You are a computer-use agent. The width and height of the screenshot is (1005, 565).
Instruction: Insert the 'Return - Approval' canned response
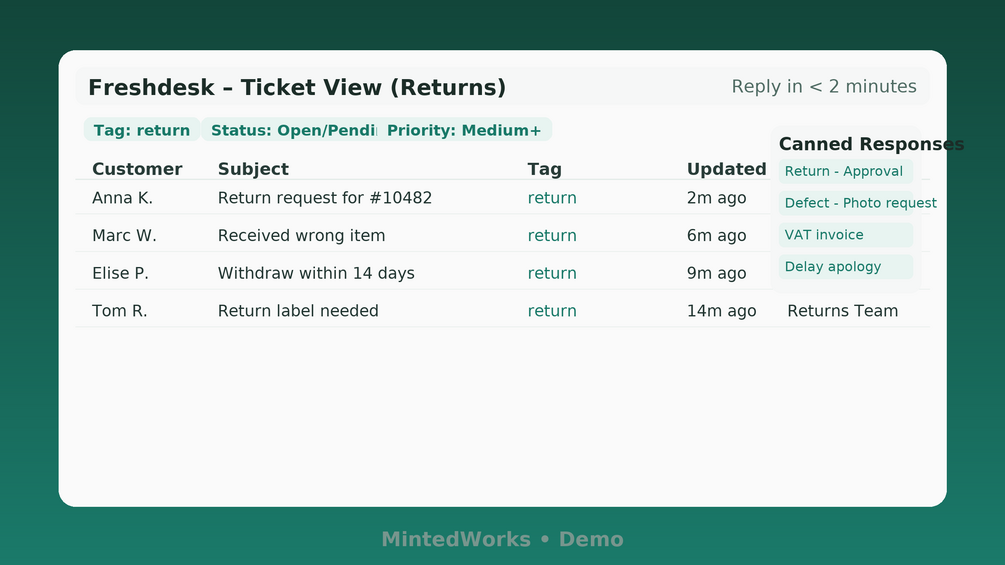(x=845, y=171)
